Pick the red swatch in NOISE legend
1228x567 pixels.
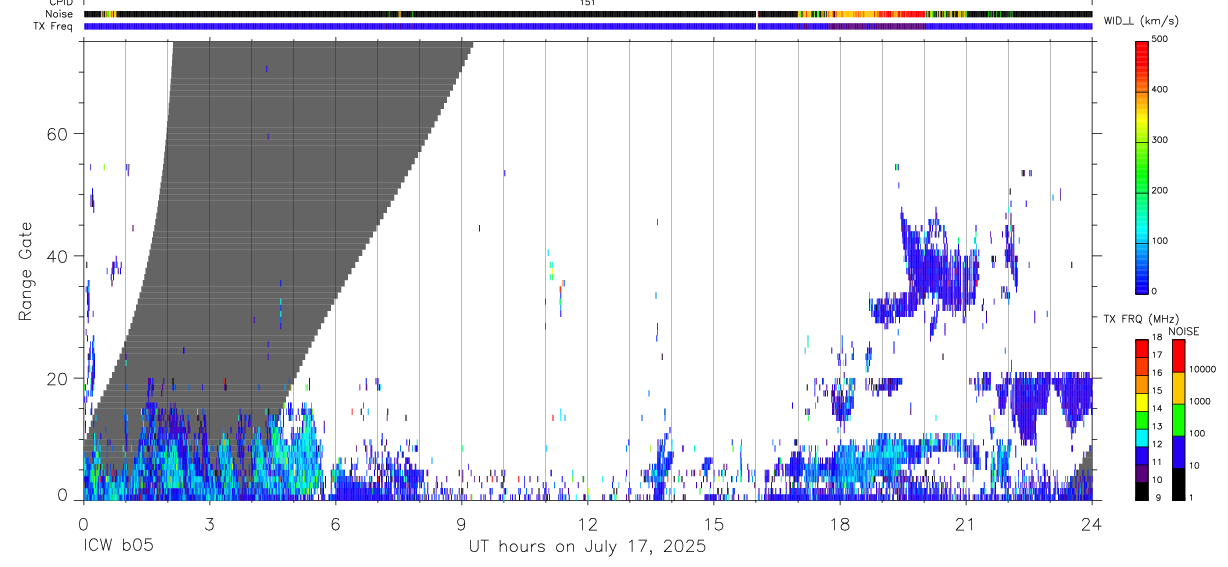[1178, 356]
